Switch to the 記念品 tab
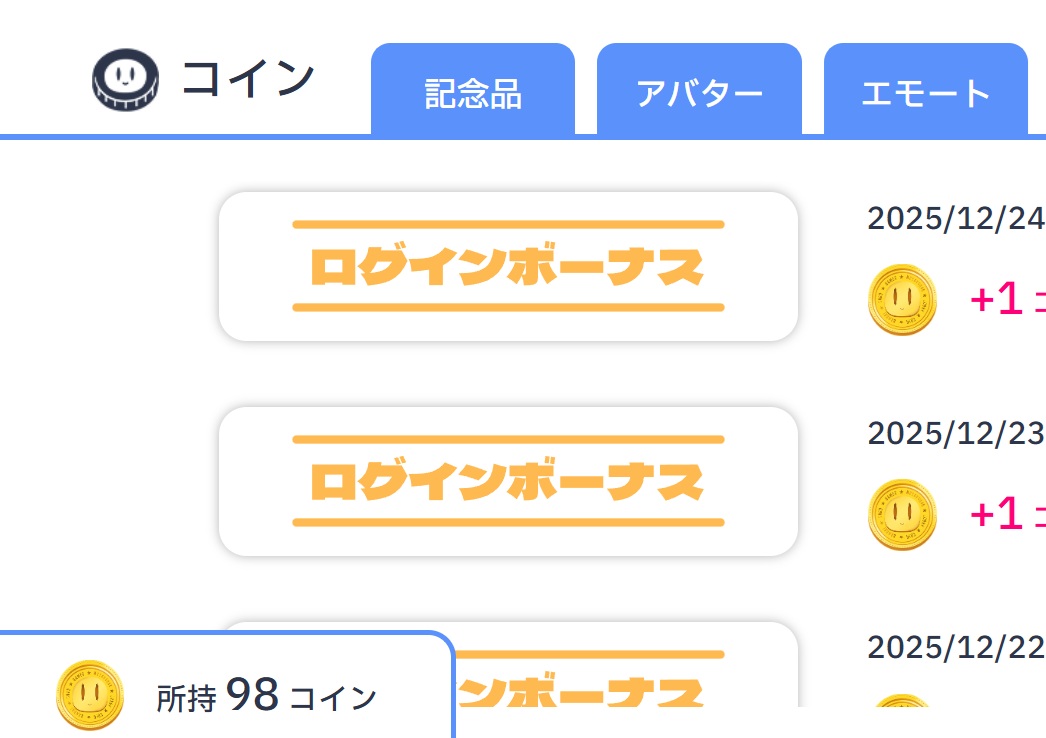The width and height of the screenshot is (1046, 738). click(x=473, y=94)
